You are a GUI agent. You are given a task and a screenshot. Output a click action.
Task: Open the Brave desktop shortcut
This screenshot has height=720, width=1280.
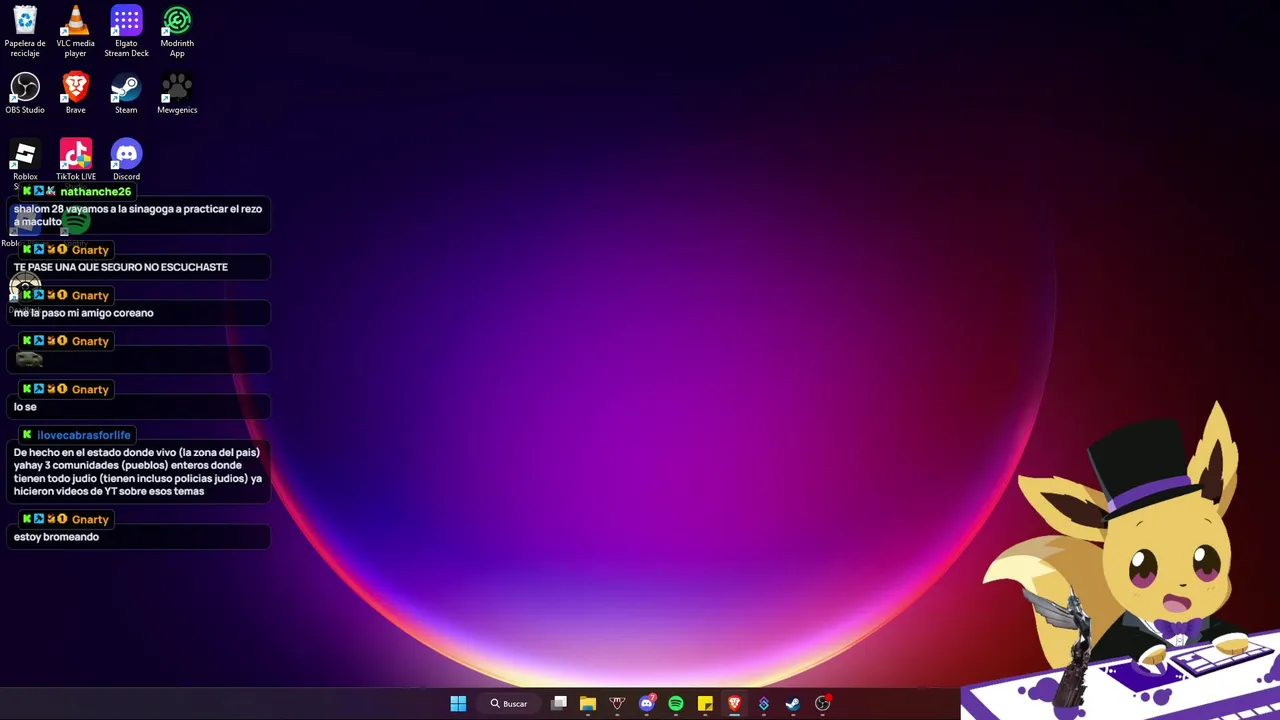75,93
